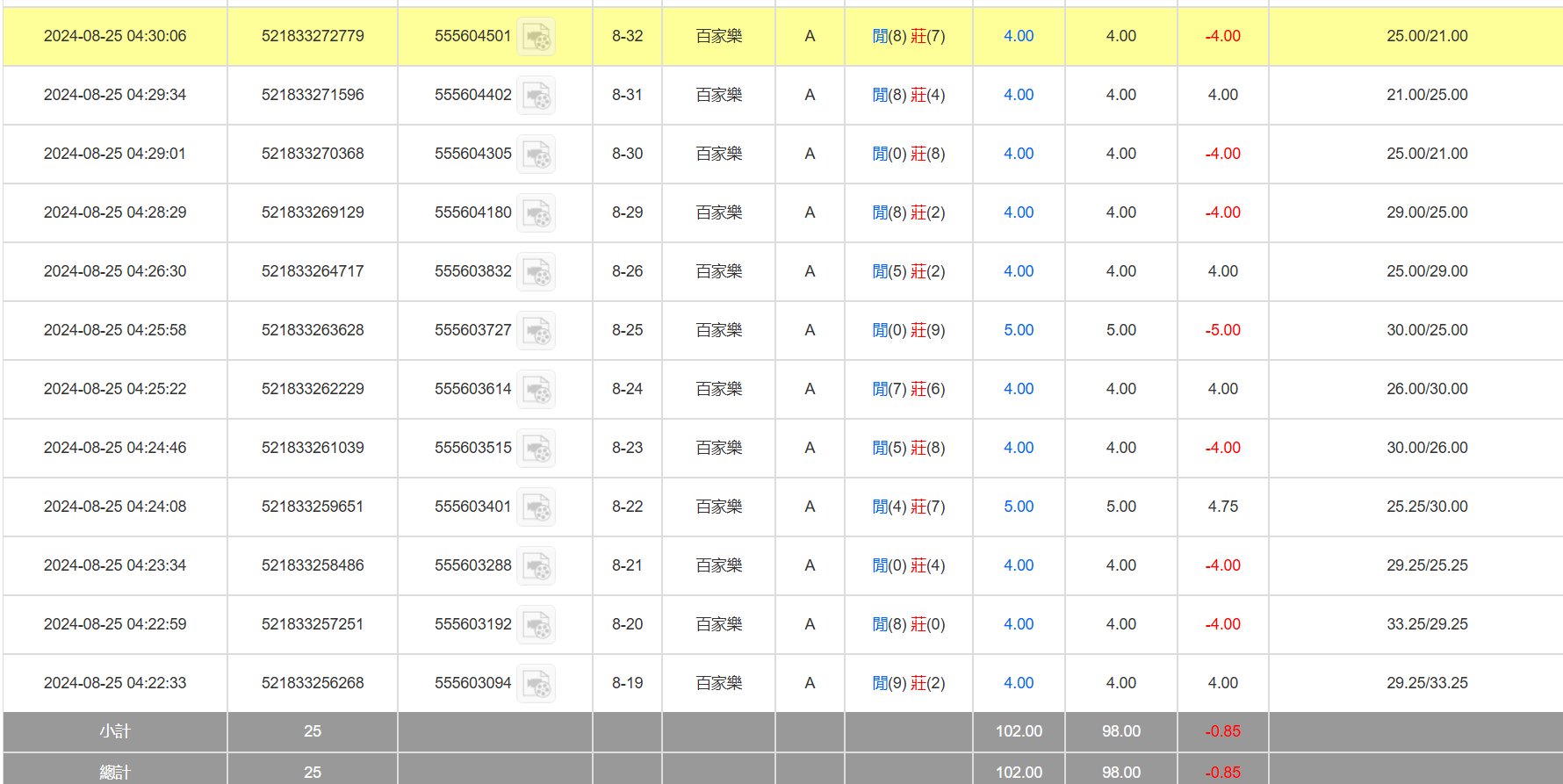Open replay icon beside 555603094
Screen dimensions: 1563x784
[x=536, y=684]
